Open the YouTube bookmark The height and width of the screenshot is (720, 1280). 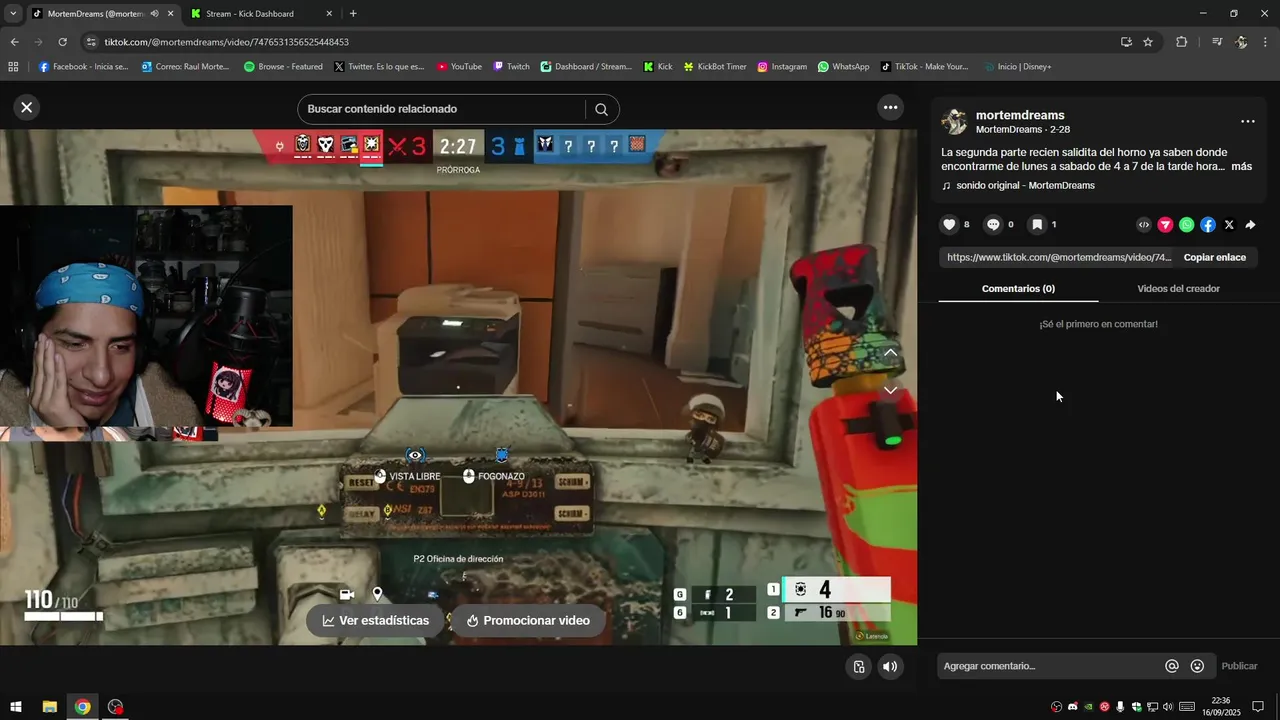click(x=459, y=67)
